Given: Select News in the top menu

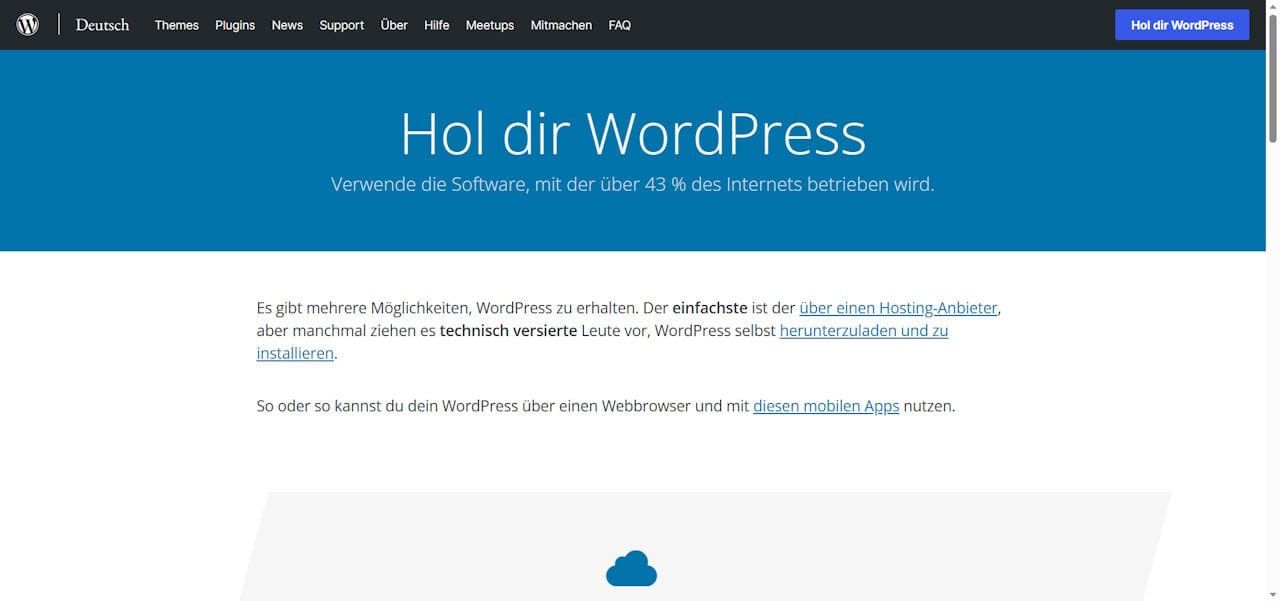Looking at the screenshot, I should click(x=287, y=25).
